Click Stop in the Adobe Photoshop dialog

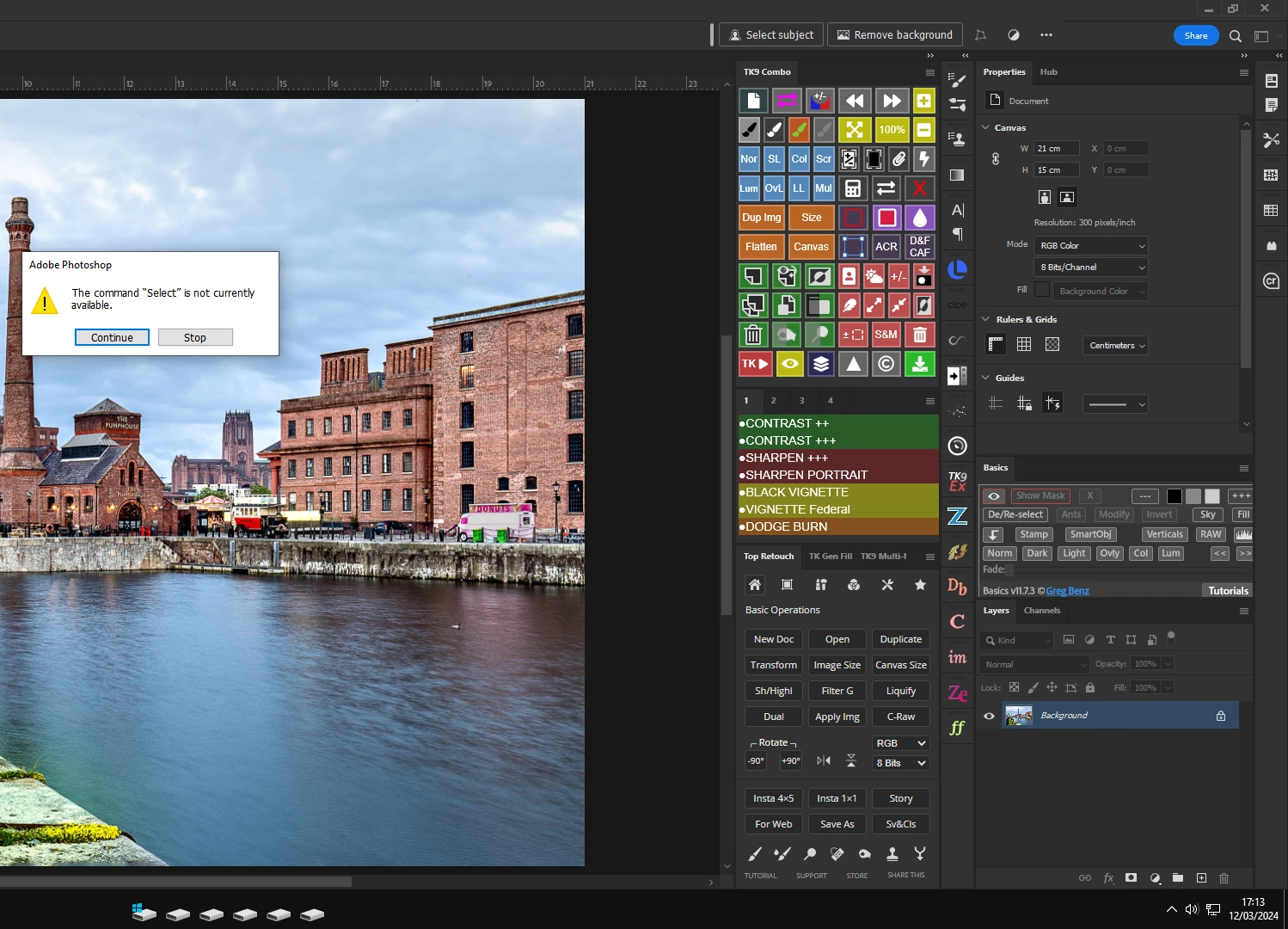pos(195,338)
